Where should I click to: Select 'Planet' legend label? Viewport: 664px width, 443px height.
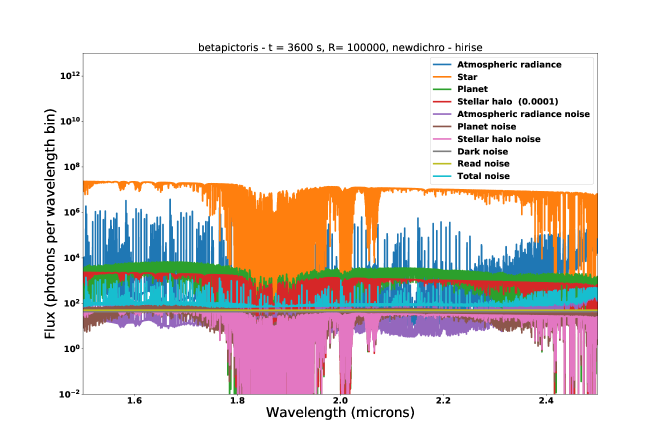[473, 89]
